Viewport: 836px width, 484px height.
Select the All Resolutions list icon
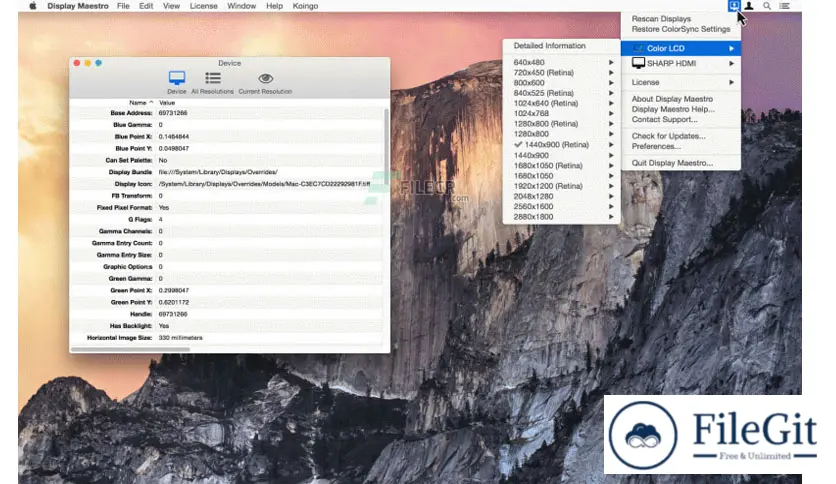(213, 78)
